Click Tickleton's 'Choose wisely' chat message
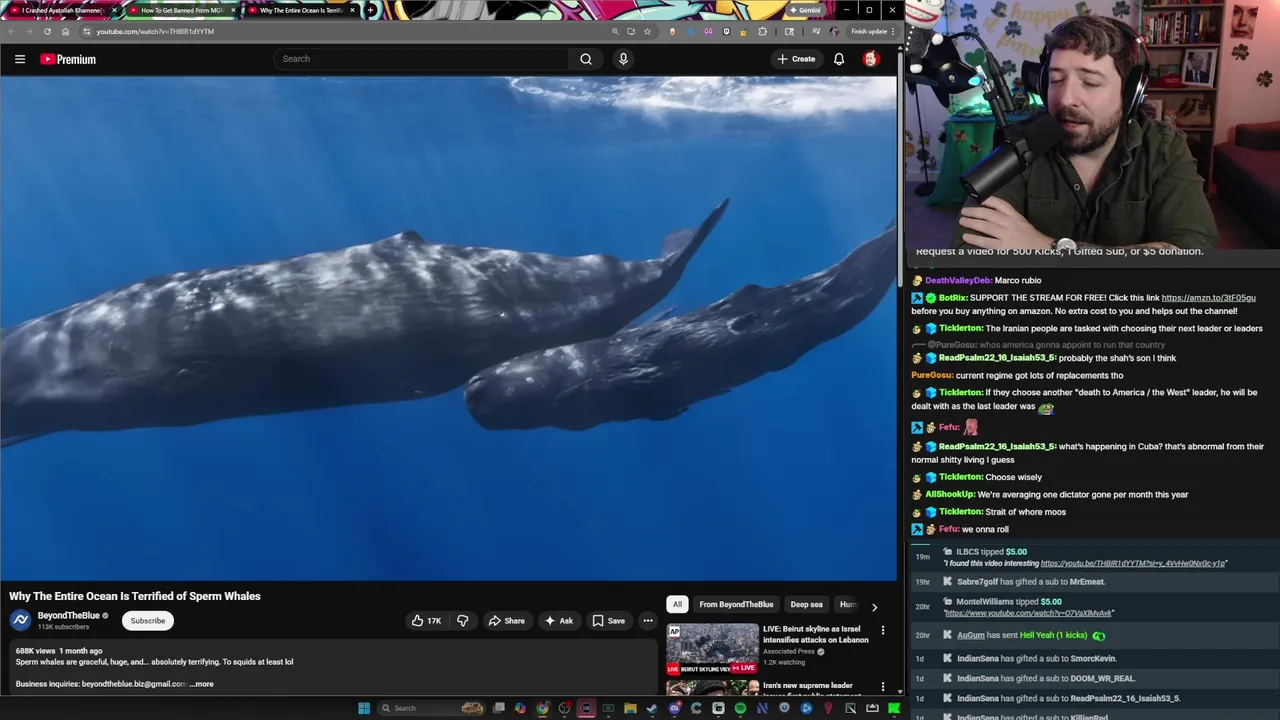The image size is (1280, 720). (x=1014, y=477)
